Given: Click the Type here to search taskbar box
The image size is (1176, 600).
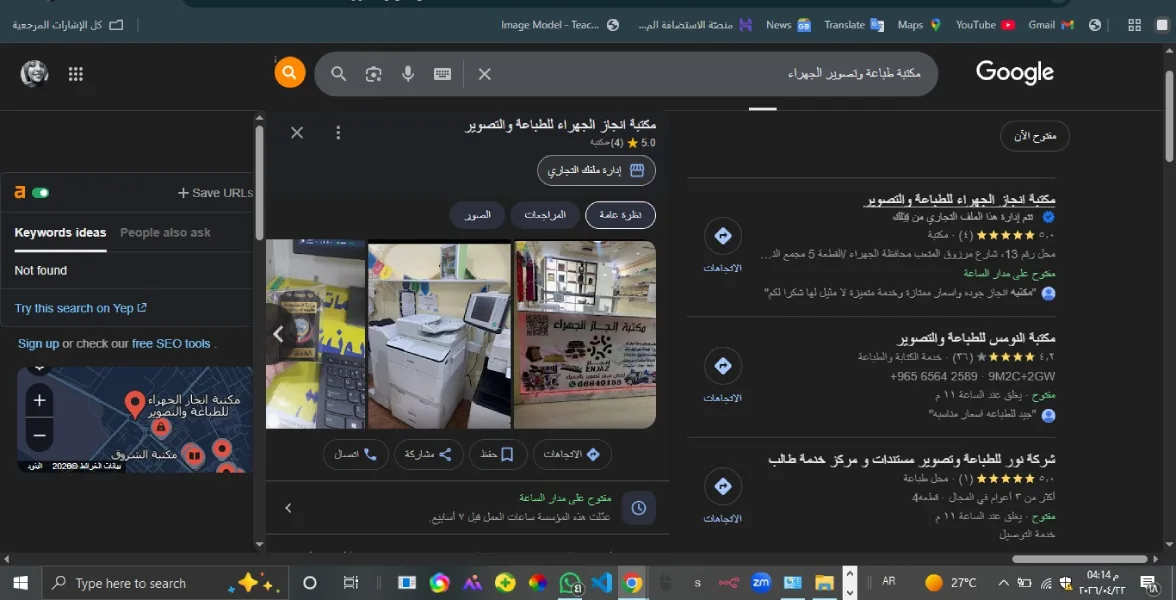Looking at the screenshot, I should coord(164,583).
